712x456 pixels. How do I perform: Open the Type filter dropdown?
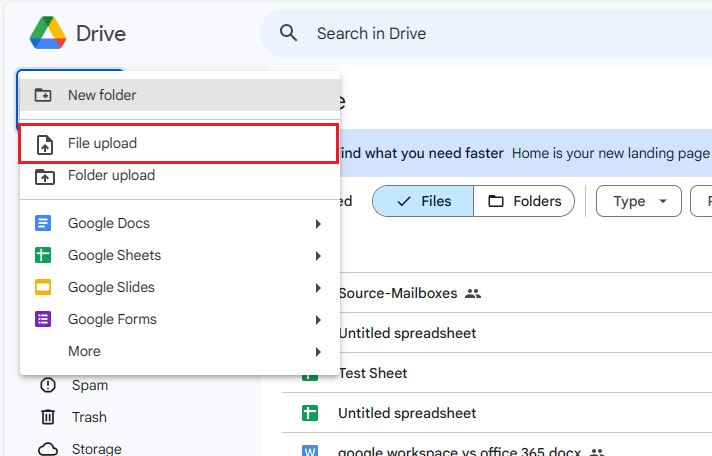638,201
